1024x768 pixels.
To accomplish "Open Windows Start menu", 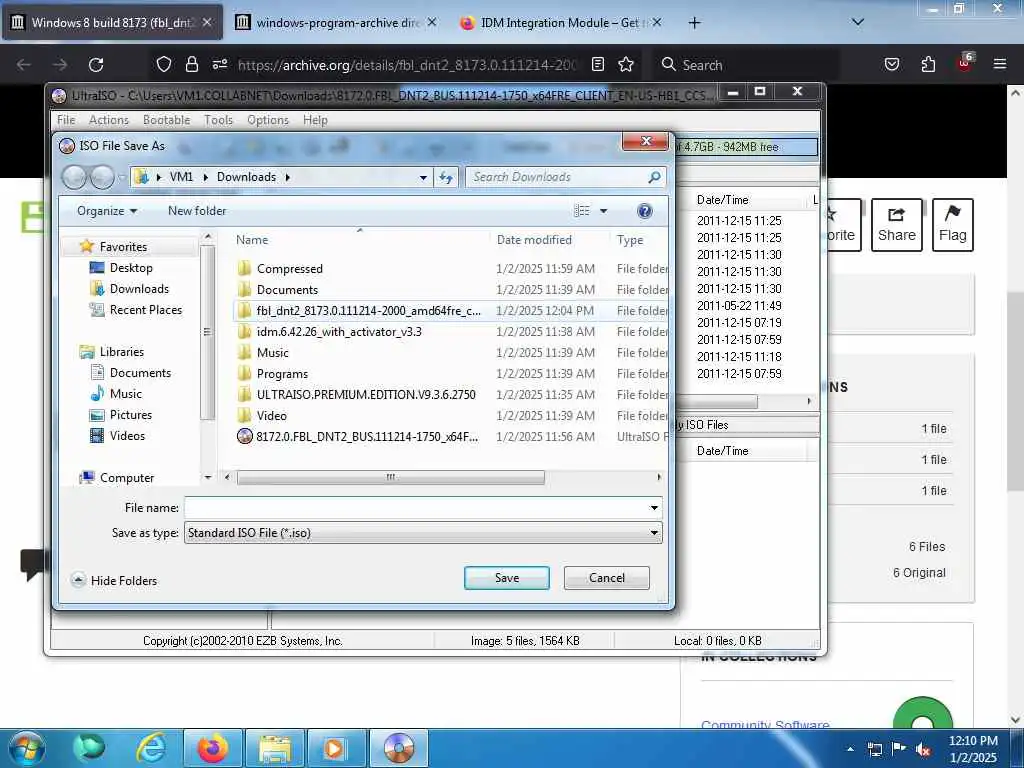I will click(x=27, y=748).
